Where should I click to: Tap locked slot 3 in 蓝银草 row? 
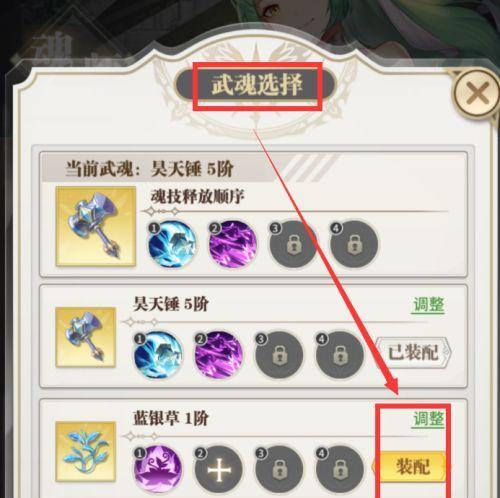click(x=279, y=469)
